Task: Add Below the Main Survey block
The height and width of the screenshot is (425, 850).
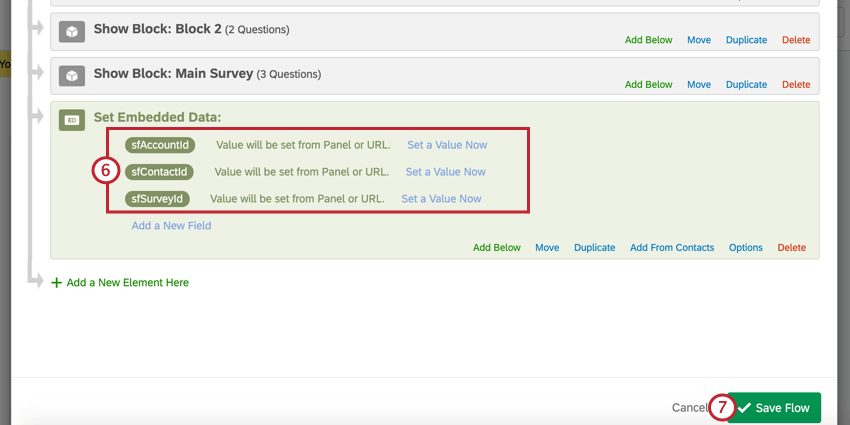Action: (x=648, y=85)
